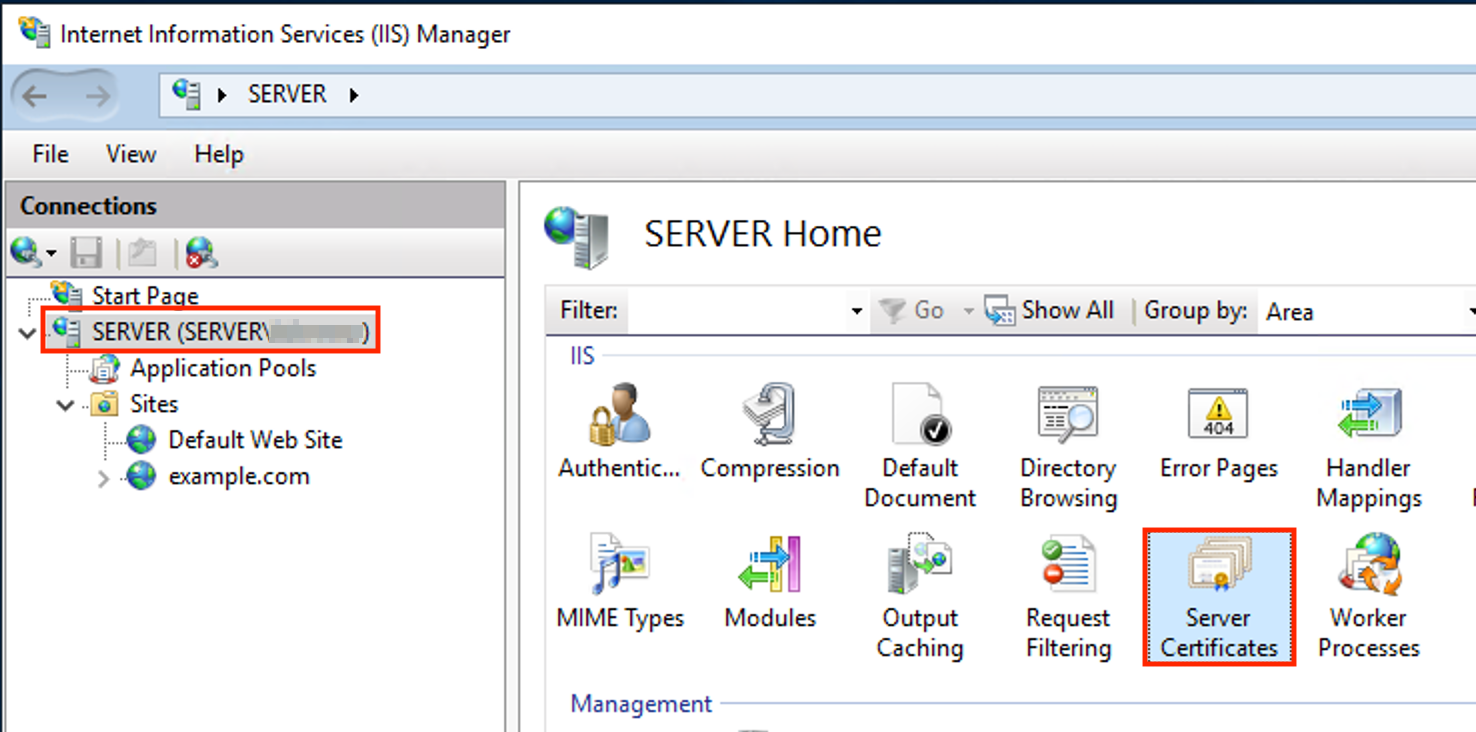
Task: Click the IIS Manager title bar icon
Action: (34, 32)
